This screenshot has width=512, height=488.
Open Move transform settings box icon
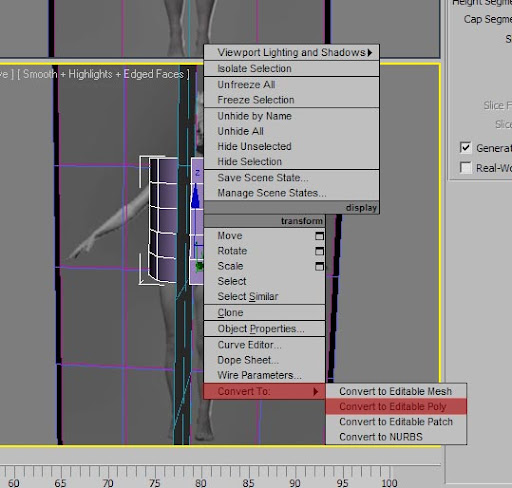click(x=319, y=236)
